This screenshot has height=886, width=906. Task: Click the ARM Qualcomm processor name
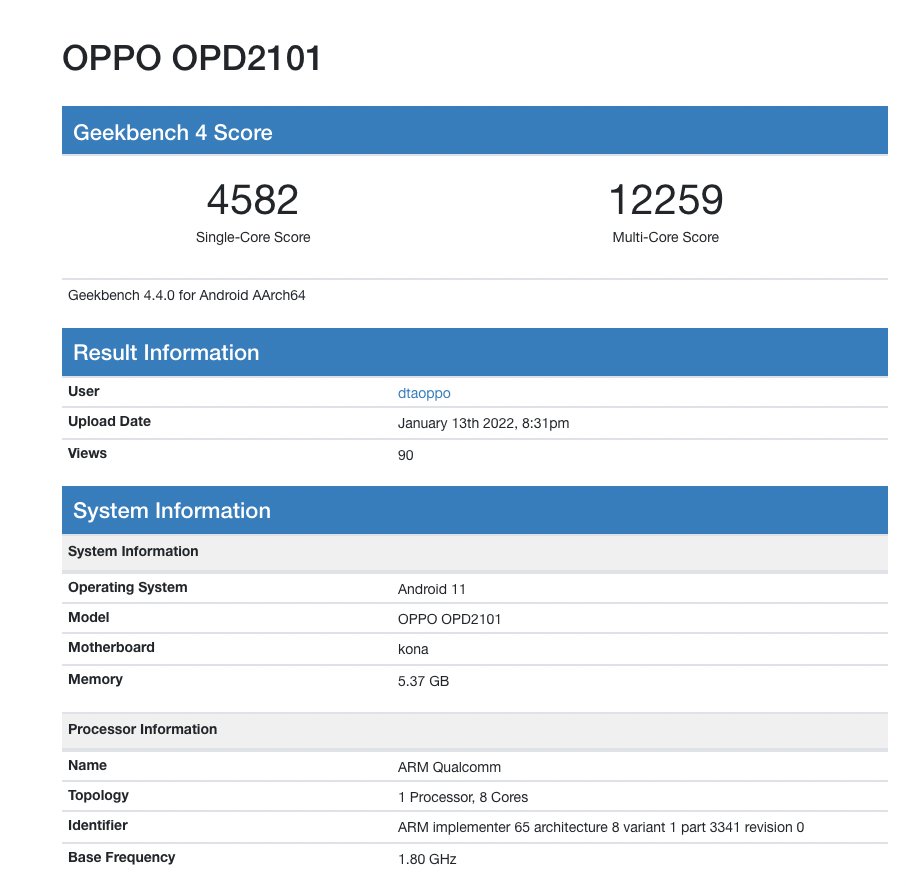click(449, 767)
